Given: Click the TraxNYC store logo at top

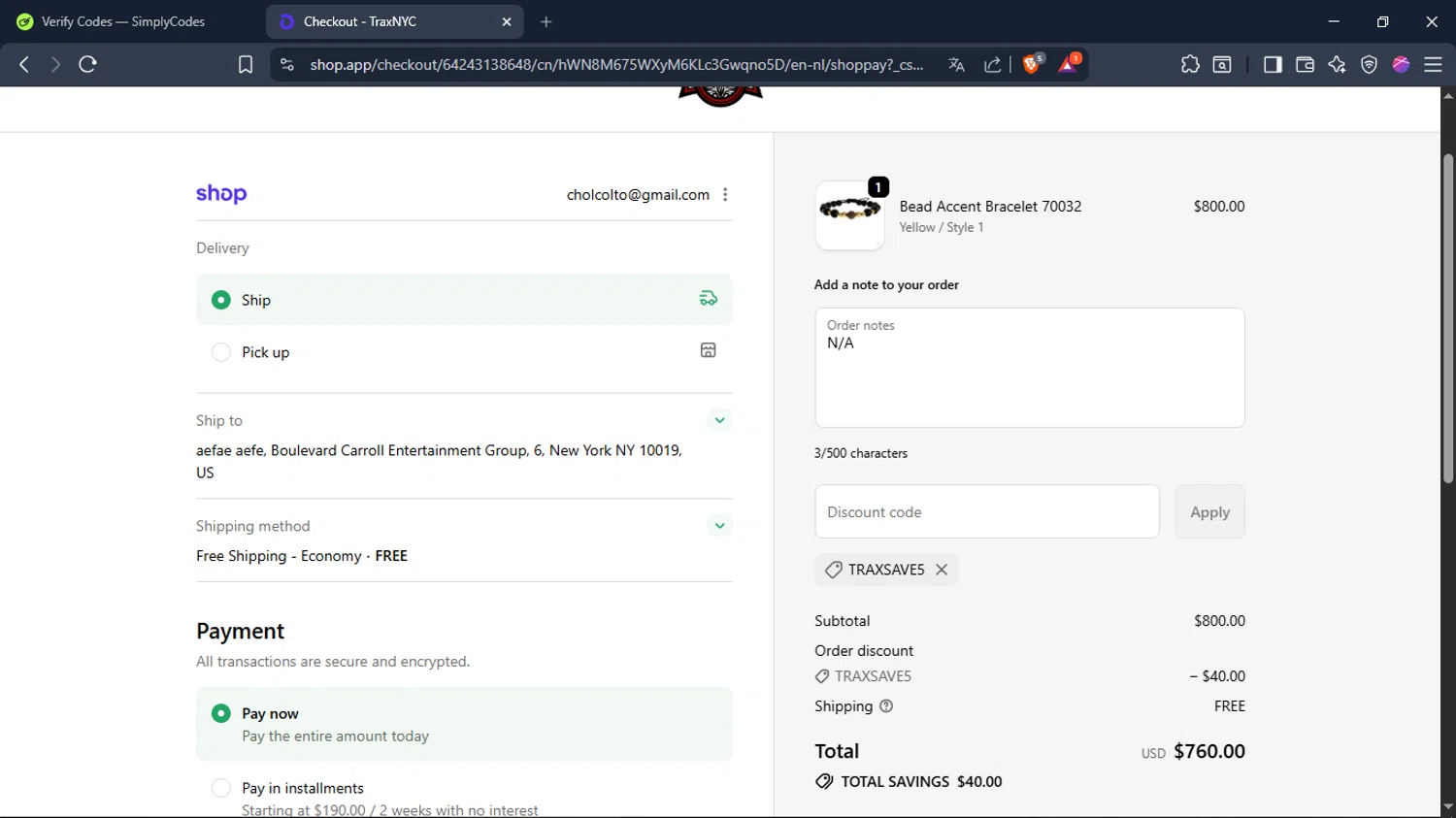Looking at the screenshot, I should (720, 96).
